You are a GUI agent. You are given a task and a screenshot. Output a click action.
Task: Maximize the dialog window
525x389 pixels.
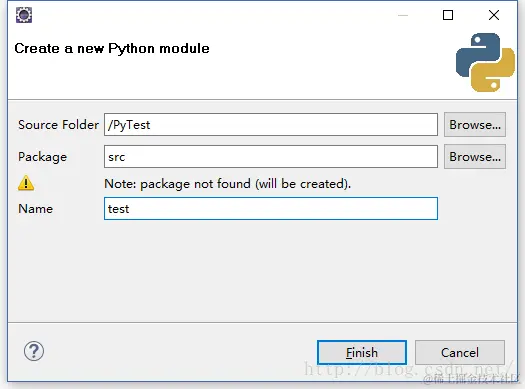448,15
